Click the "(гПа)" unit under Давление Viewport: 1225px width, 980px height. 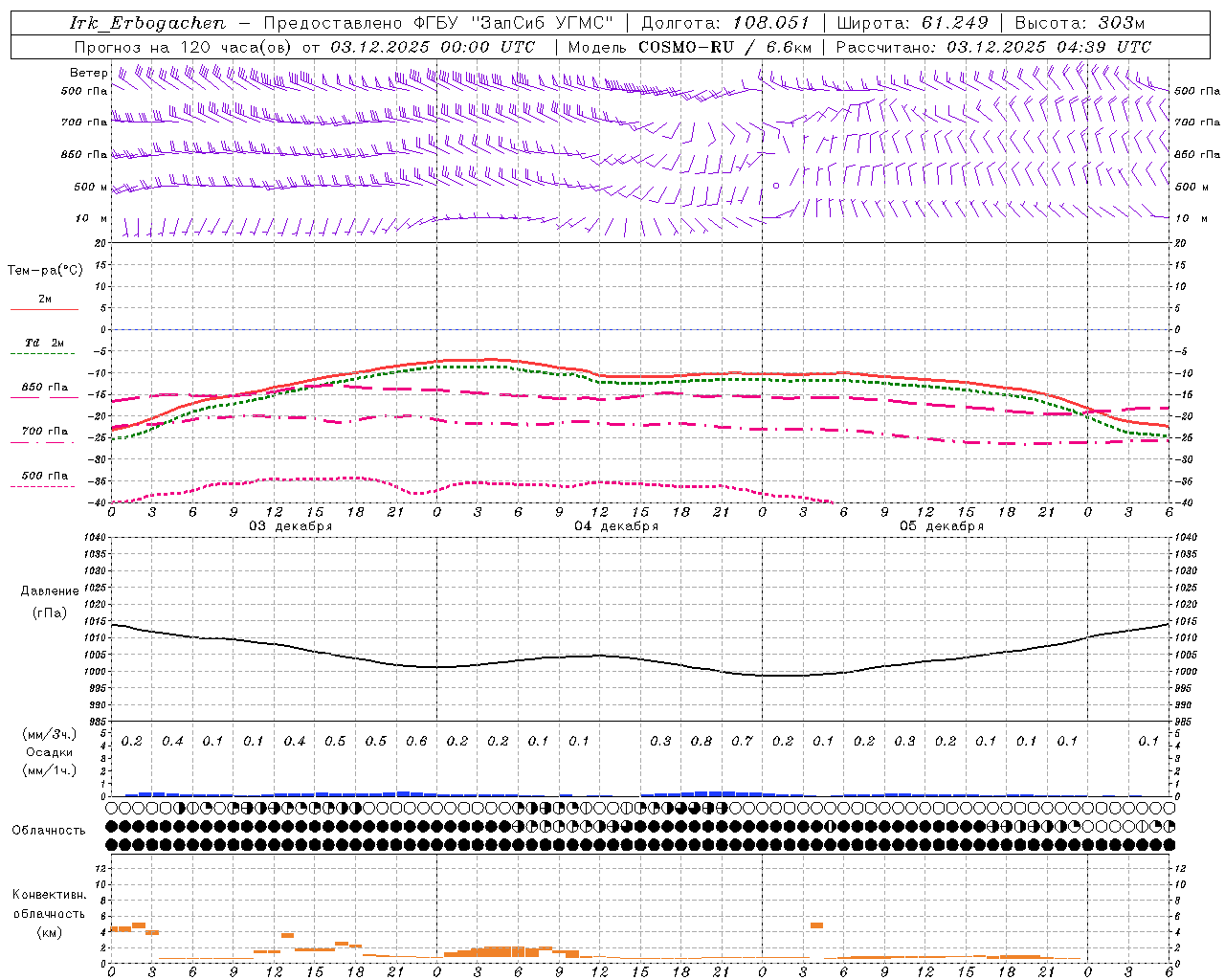coord(50,613)
